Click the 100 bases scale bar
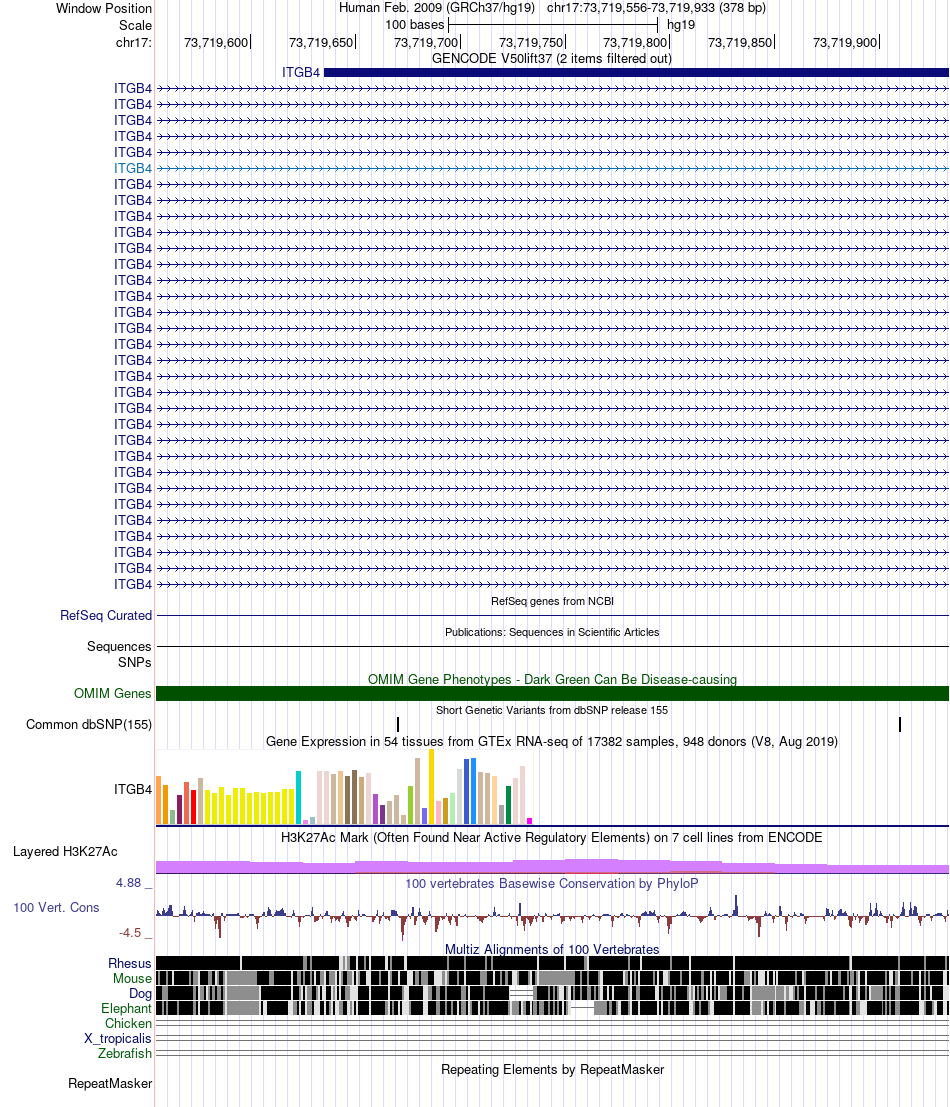Viewport: 950px width, 1107px height. point(553,25)
